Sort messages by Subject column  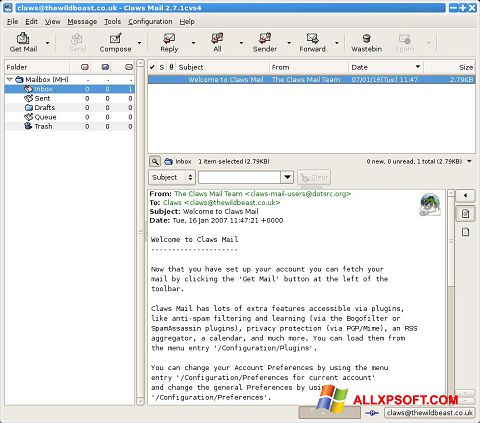click(223, 67)
